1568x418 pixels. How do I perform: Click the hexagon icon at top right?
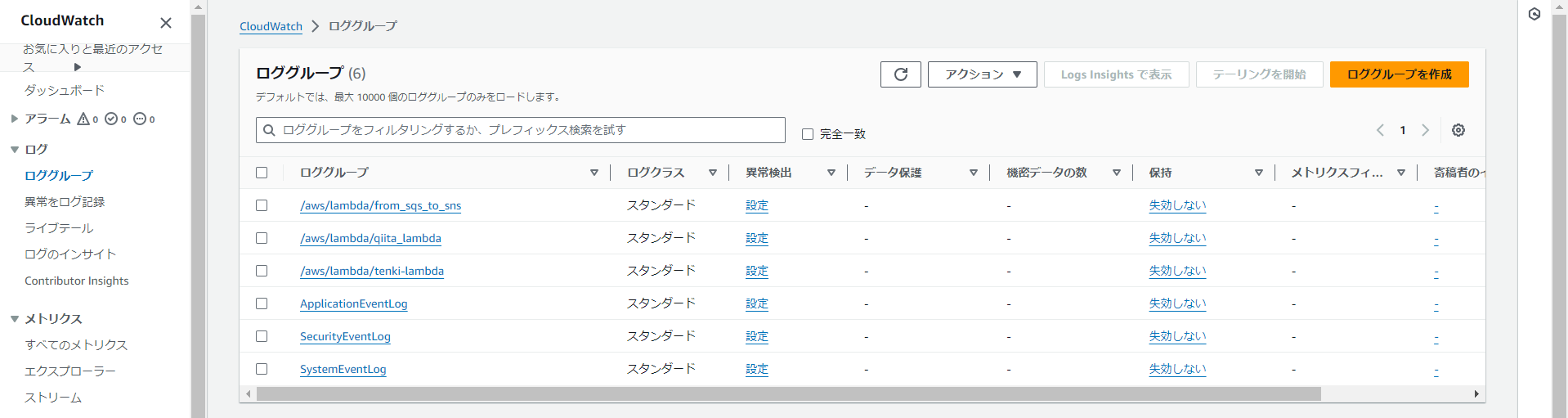(x=1534, y=14)
